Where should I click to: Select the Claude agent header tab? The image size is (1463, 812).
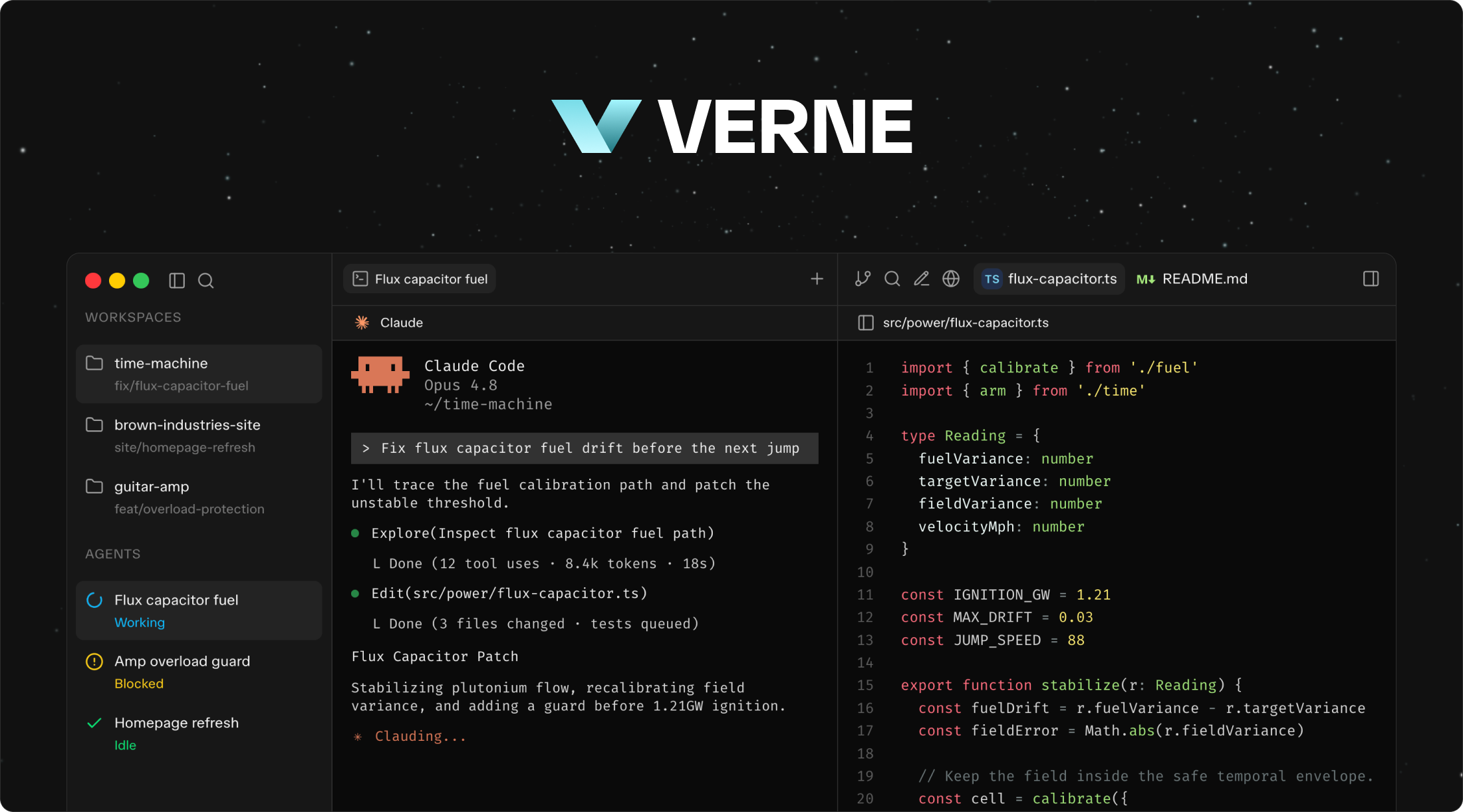(x=389, y=323)
